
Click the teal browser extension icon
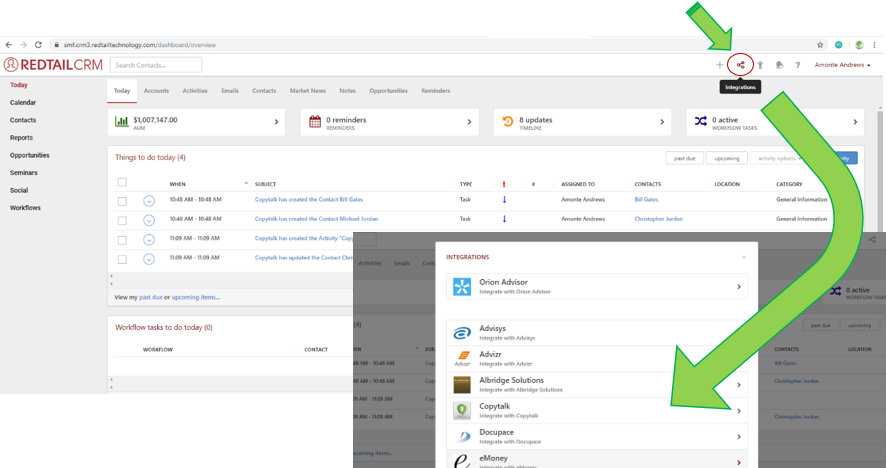point(838,45)
